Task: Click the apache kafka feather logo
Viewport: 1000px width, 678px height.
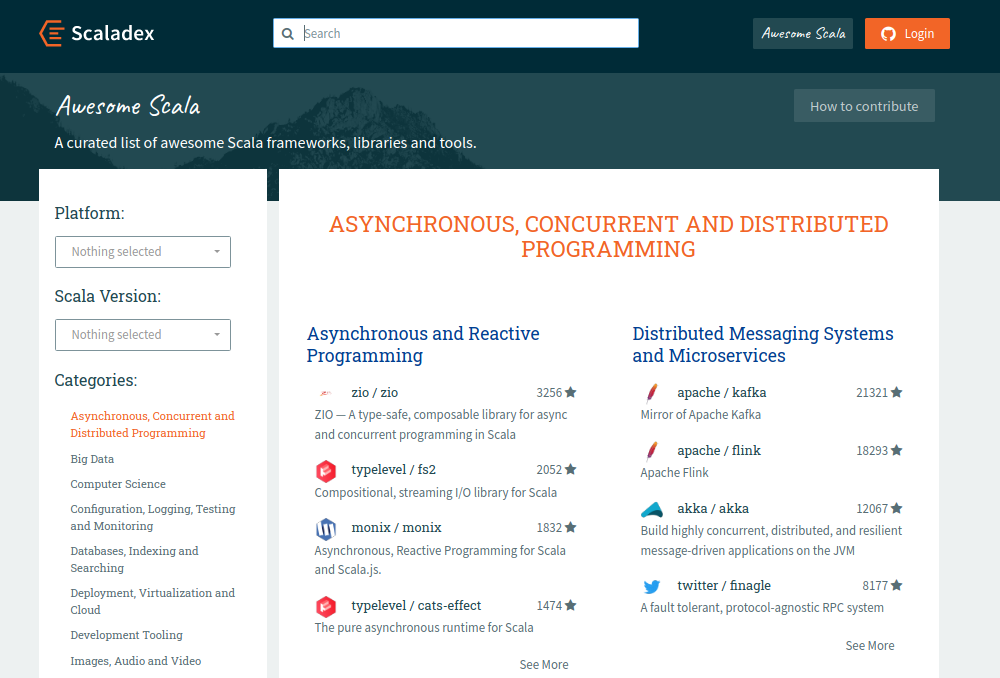Action: click(x=651, y=393)
